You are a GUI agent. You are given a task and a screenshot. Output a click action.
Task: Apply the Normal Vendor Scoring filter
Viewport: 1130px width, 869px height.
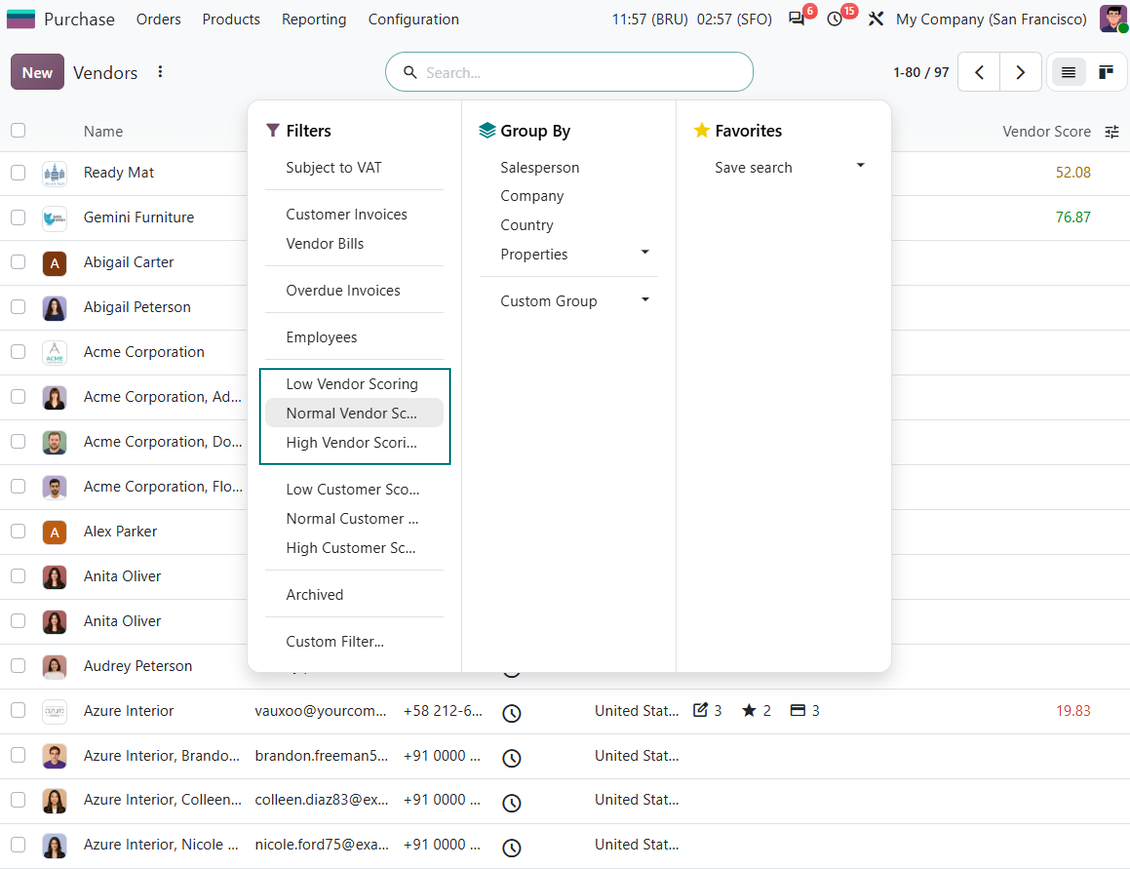[x=354, y=414]
